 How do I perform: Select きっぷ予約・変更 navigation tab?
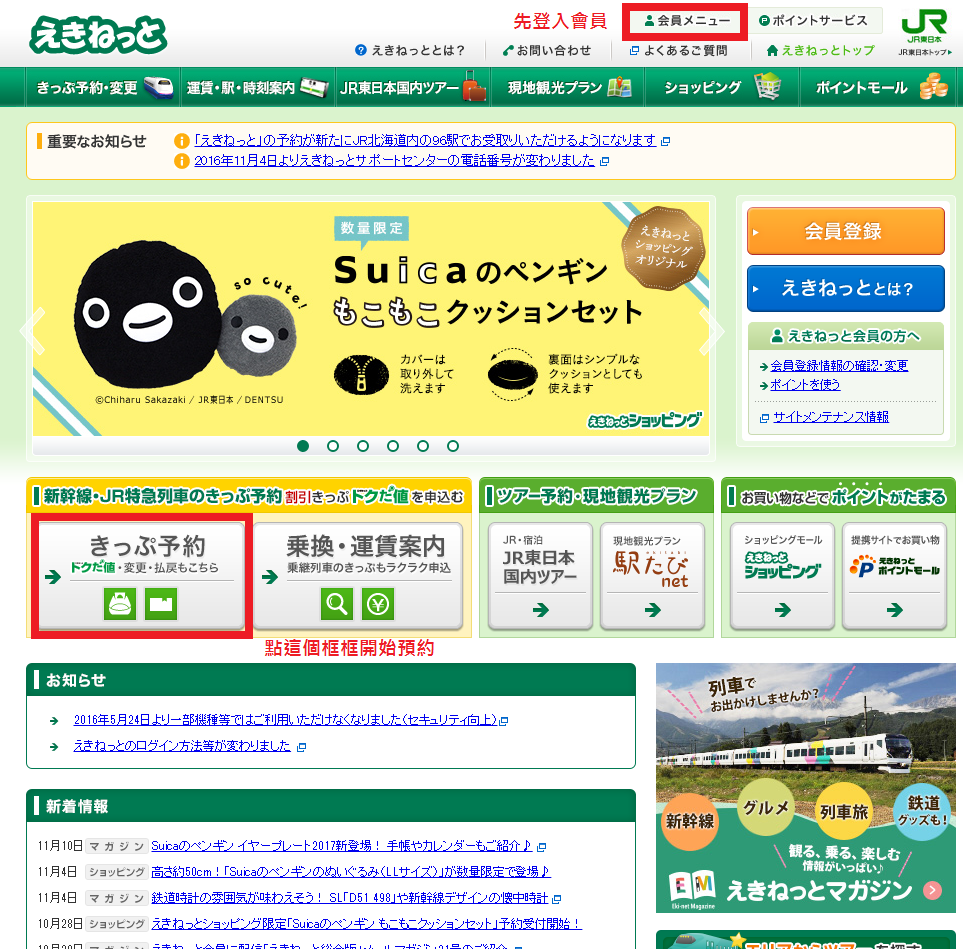coord(103,87)
